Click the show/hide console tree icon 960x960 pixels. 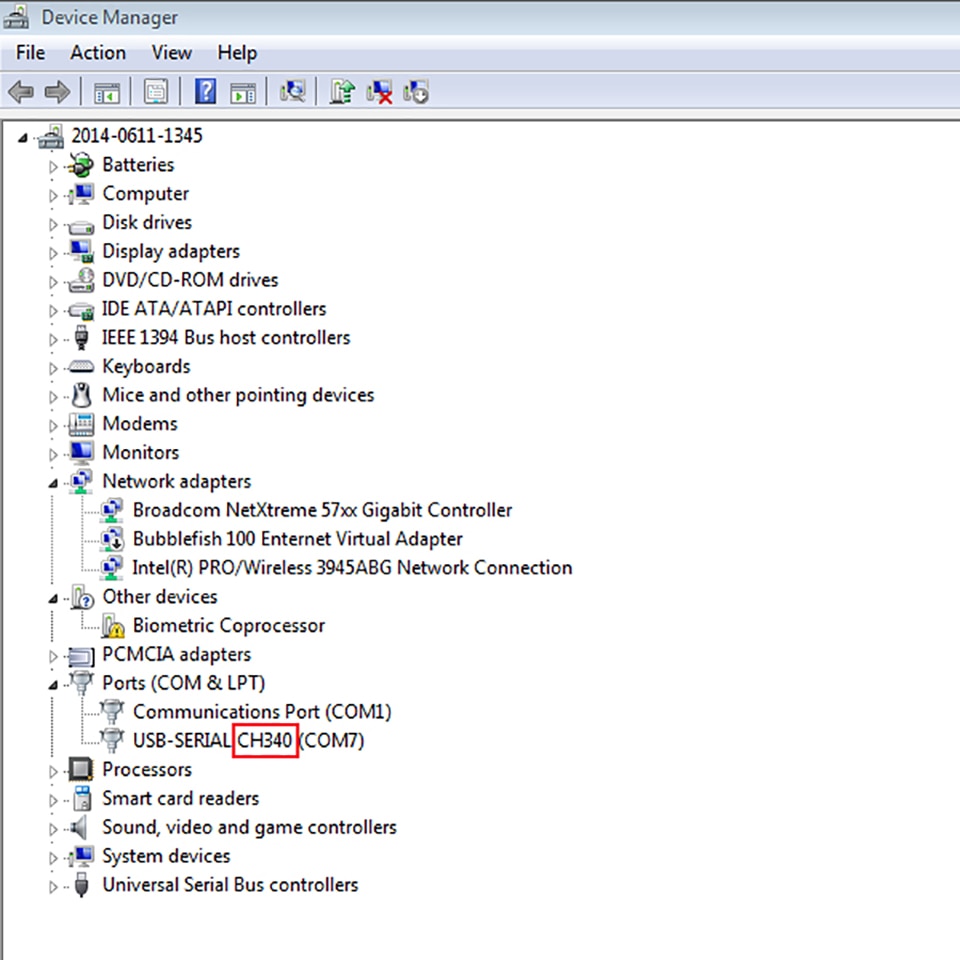pos(107,93)
